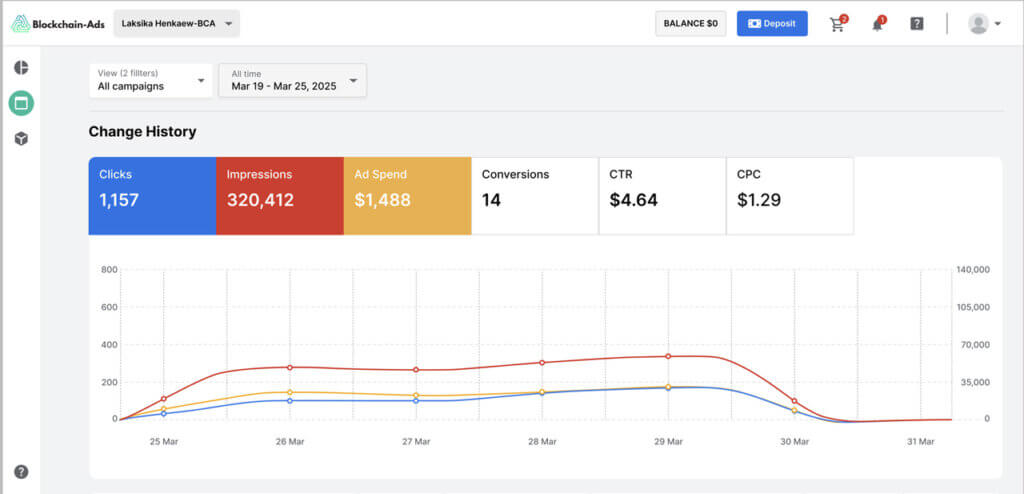Click the 26 Mar axis label
This screenshot has width=1024, height=494.
tap(290, 442)
